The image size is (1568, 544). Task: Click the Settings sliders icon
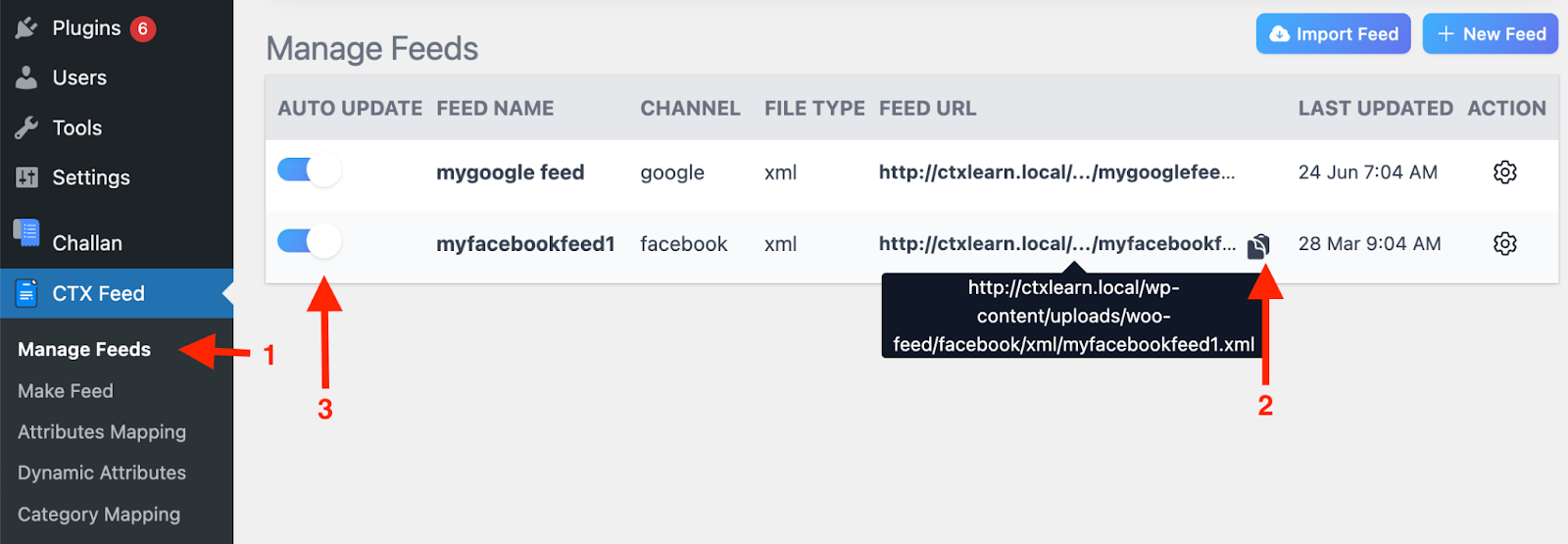click(26, 177)
